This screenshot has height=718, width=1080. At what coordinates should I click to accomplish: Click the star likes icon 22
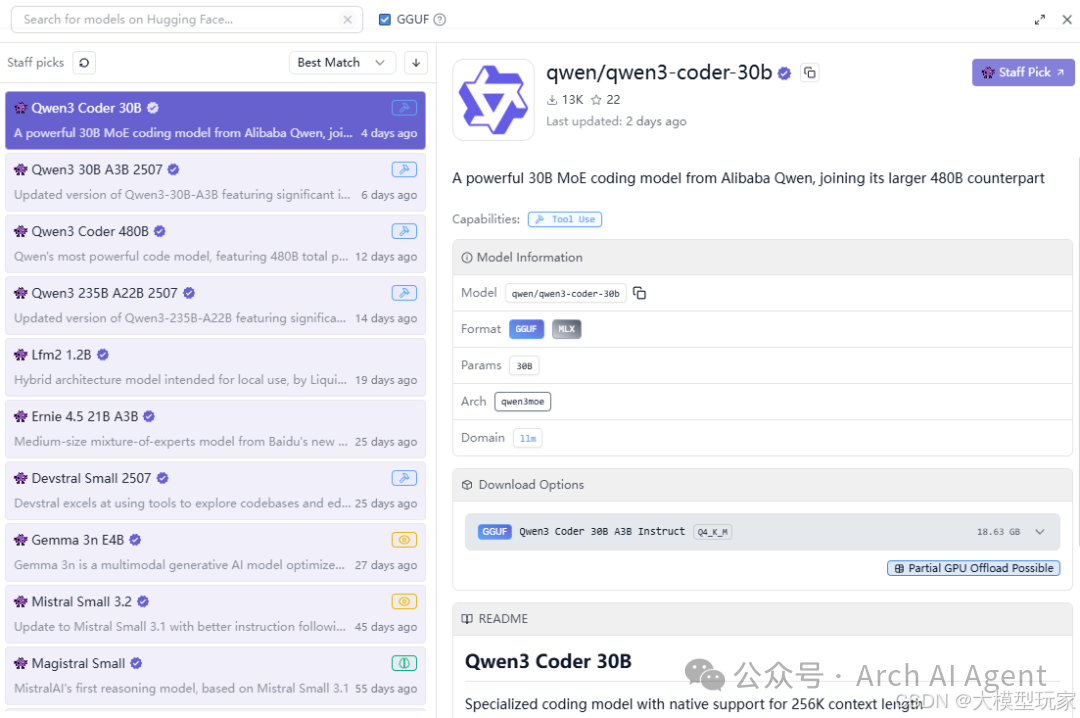pyautogui.click(x=596, y=100)
